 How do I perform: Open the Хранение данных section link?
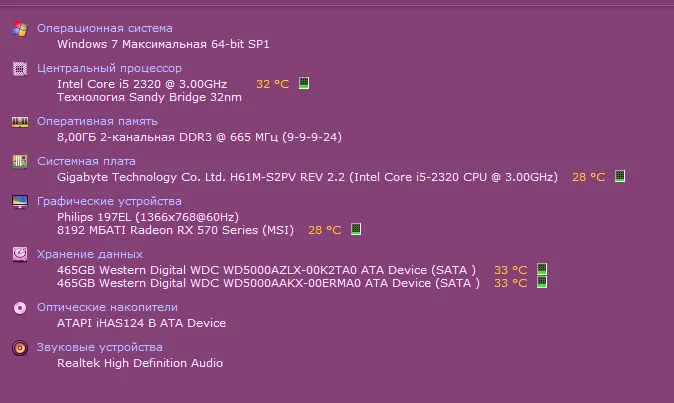point(90,254)
